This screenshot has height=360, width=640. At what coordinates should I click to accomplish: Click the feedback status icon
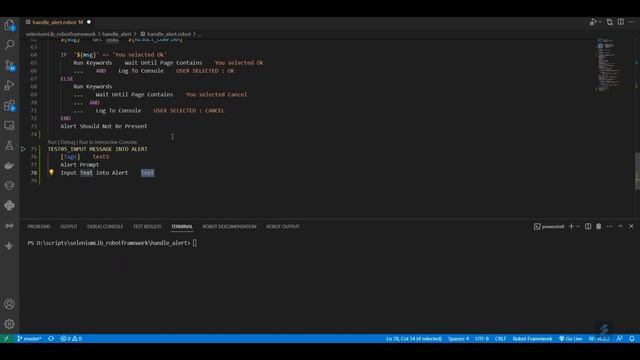tap(620, 339)
